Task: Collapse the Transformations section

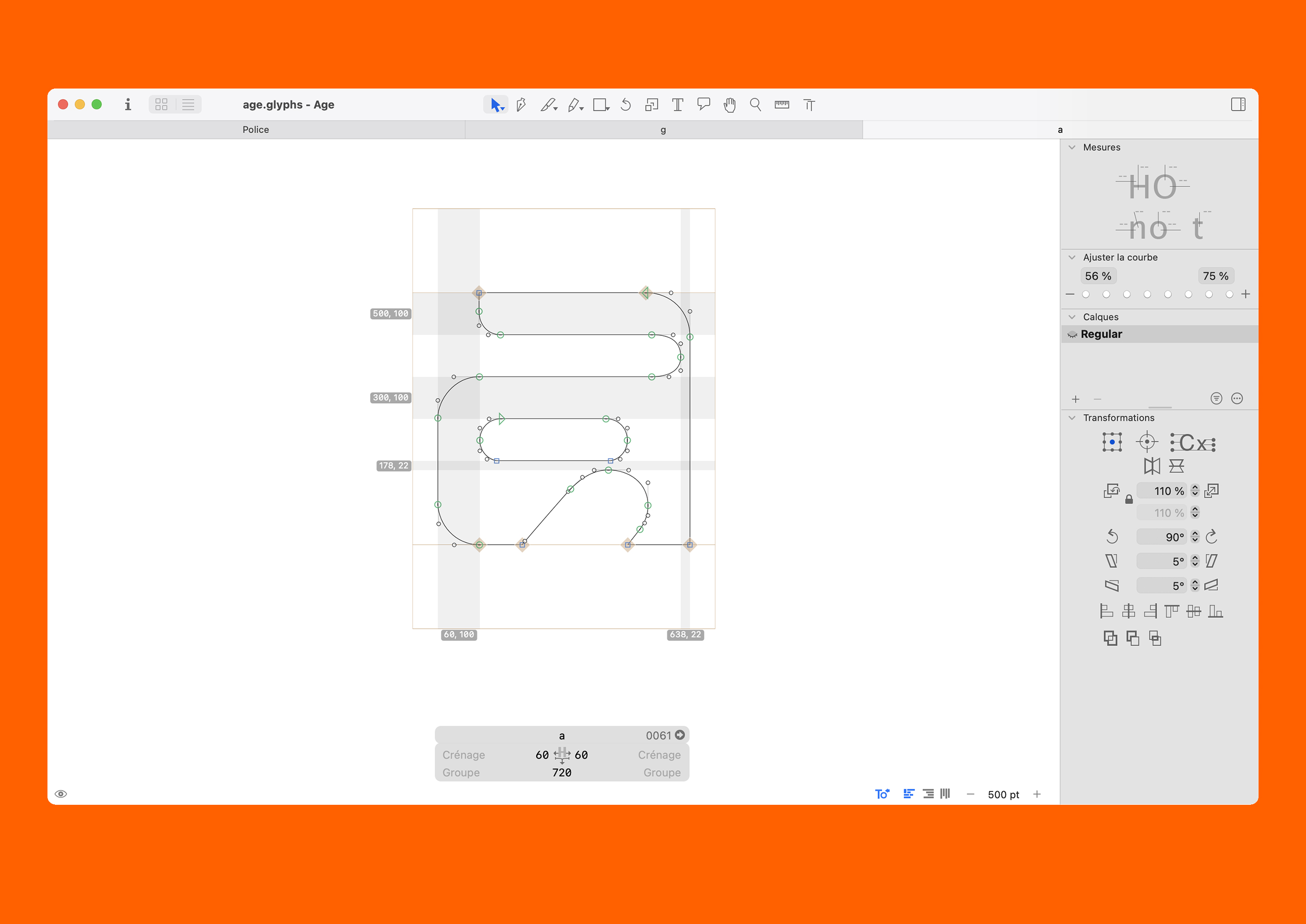Action: click(x=1072, y=417)
